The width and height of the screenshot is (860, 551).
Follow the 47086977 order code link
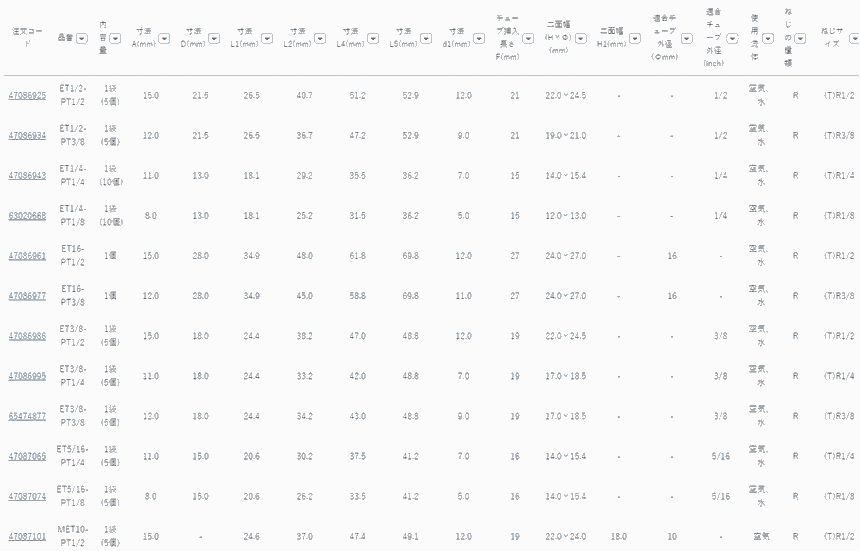(x=27, y=296)
